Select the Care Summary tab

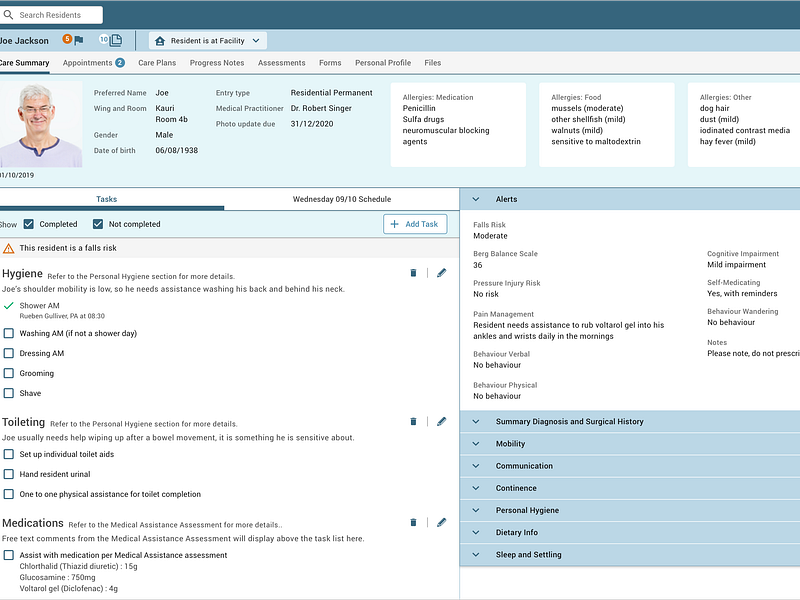click(x=24, y=63)
